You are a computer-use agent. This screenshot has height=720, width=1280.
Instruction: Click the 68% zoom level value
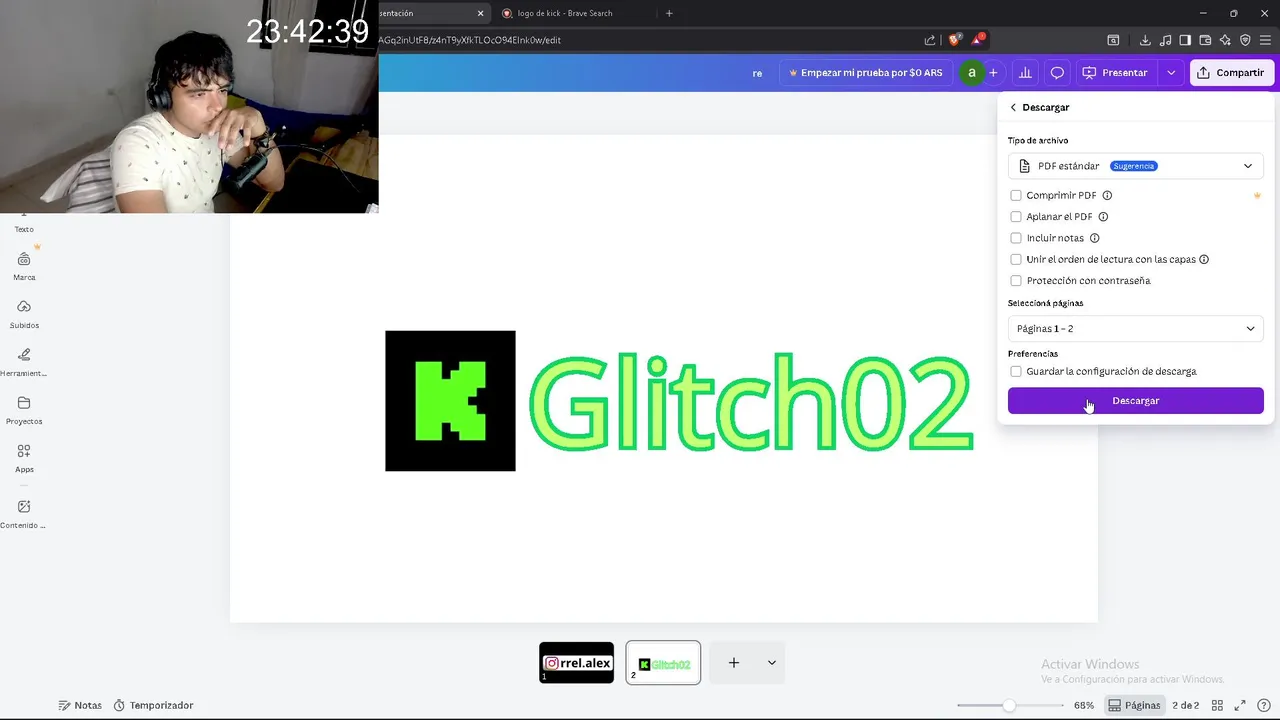(x=1084, y=705)
